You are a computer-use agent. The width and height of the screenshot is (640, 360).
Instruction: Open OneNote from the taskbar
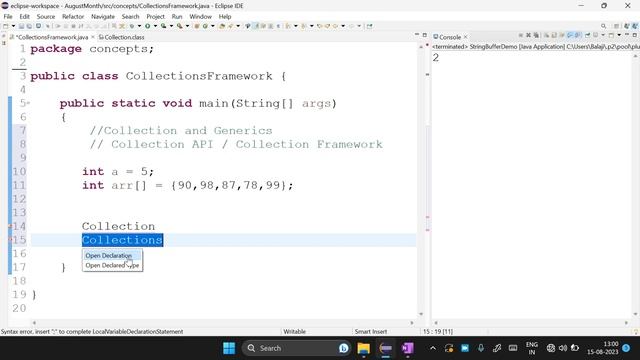(407, 348)
